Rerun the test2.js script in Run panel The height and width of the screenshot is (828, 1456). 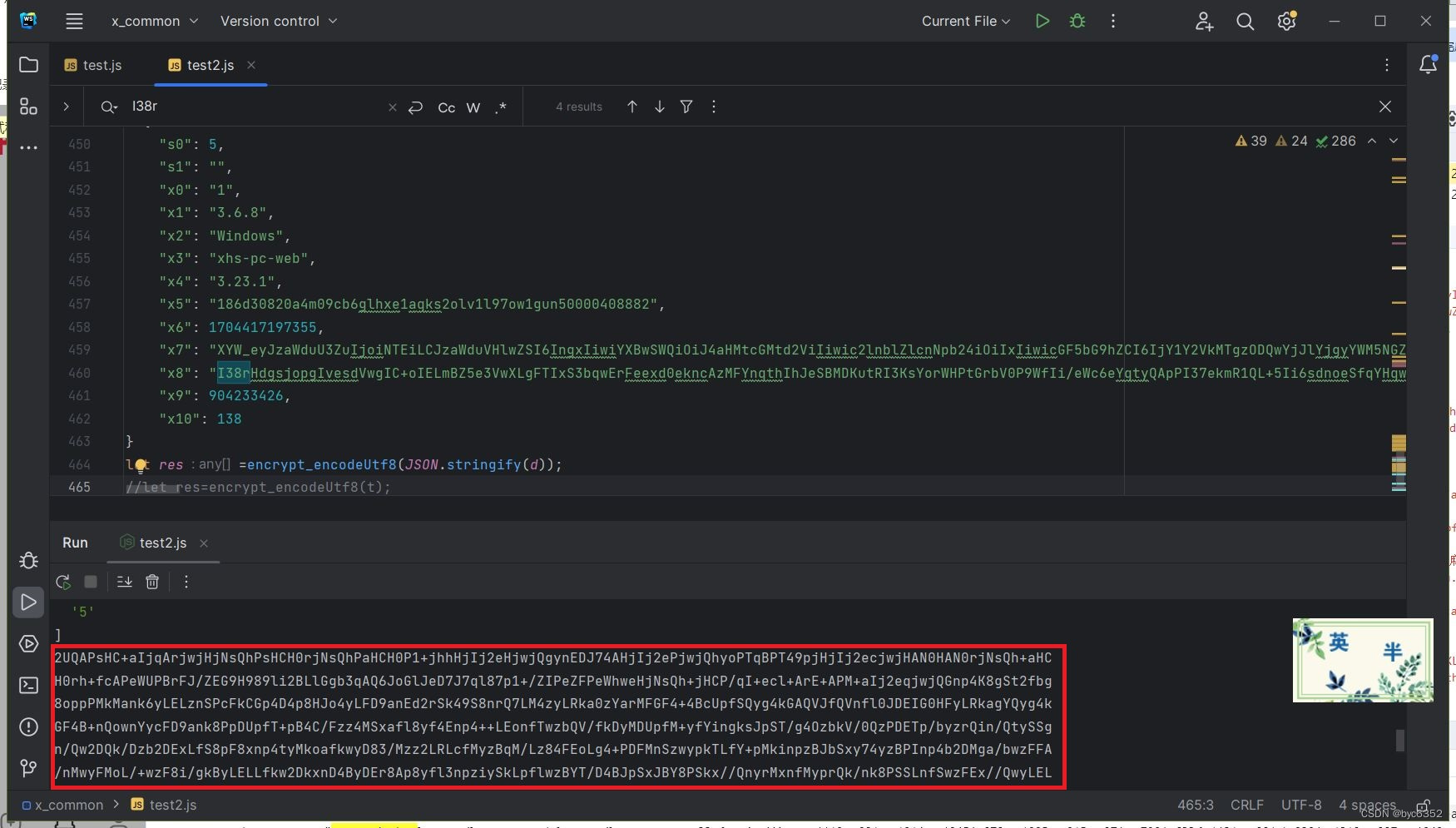coord(62,582)
